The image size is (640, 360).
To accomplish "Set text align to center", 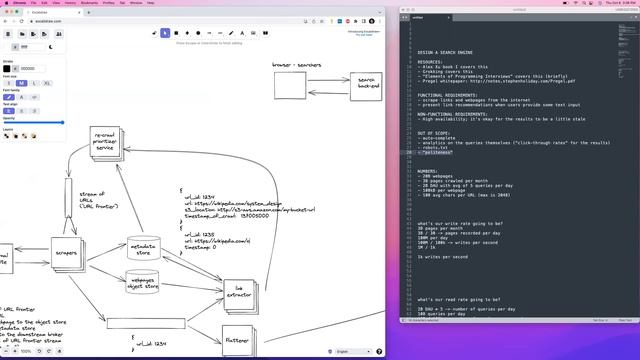I will pos(21,111).
